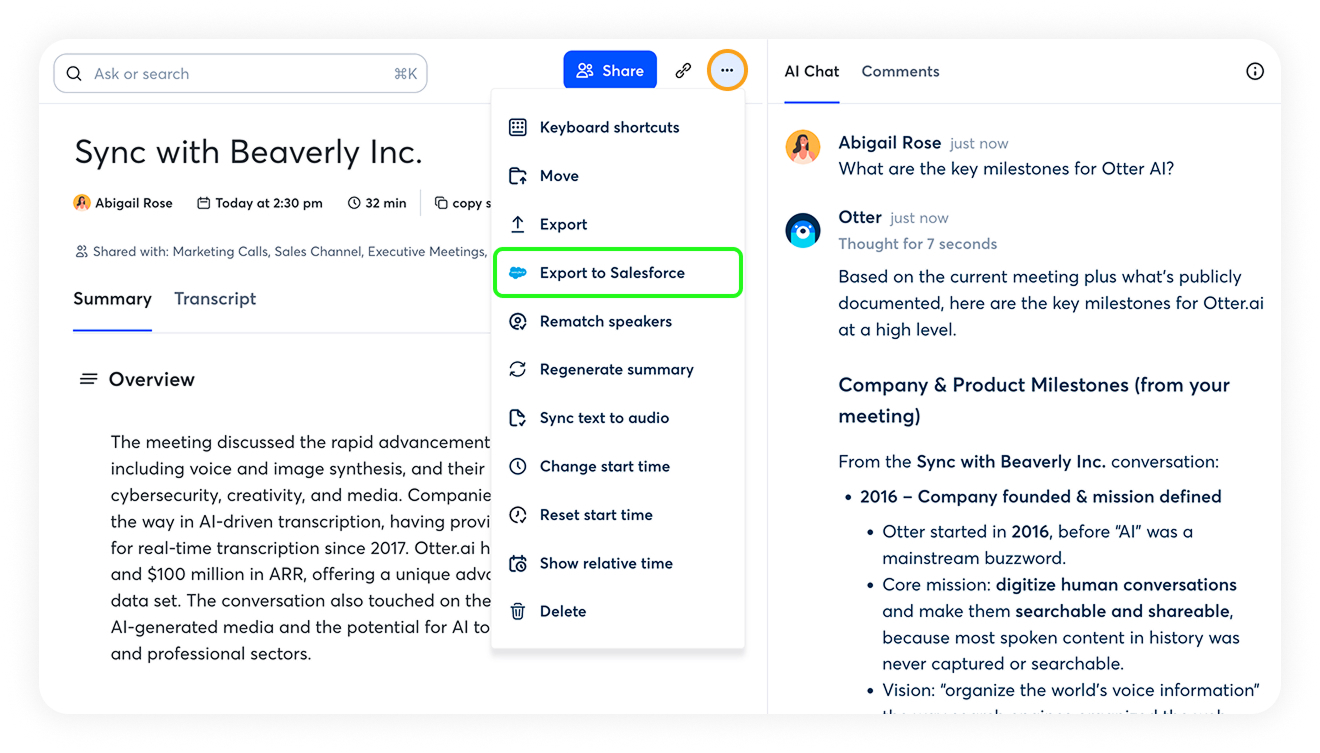Select Export to Salesforce option
The height and width of the screenshot is (753, 1320).
pos(612,273)
